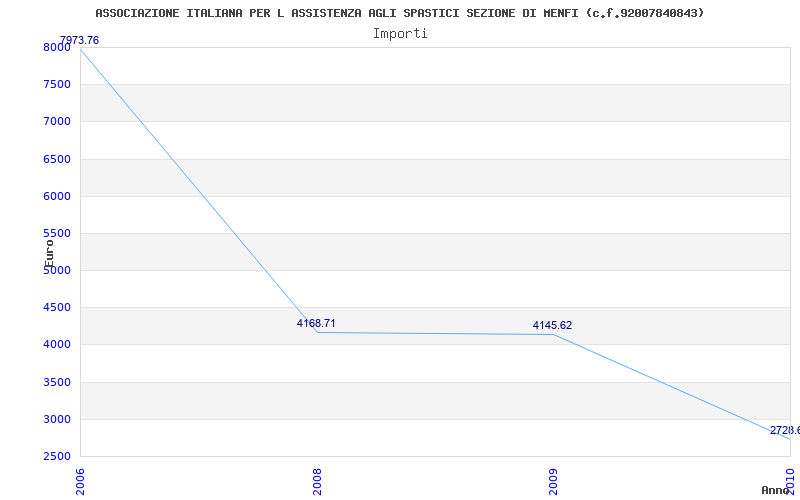Click the 'Euro' y-axis title
This screenshot has width=800, height=500.
tap(49, 254)
